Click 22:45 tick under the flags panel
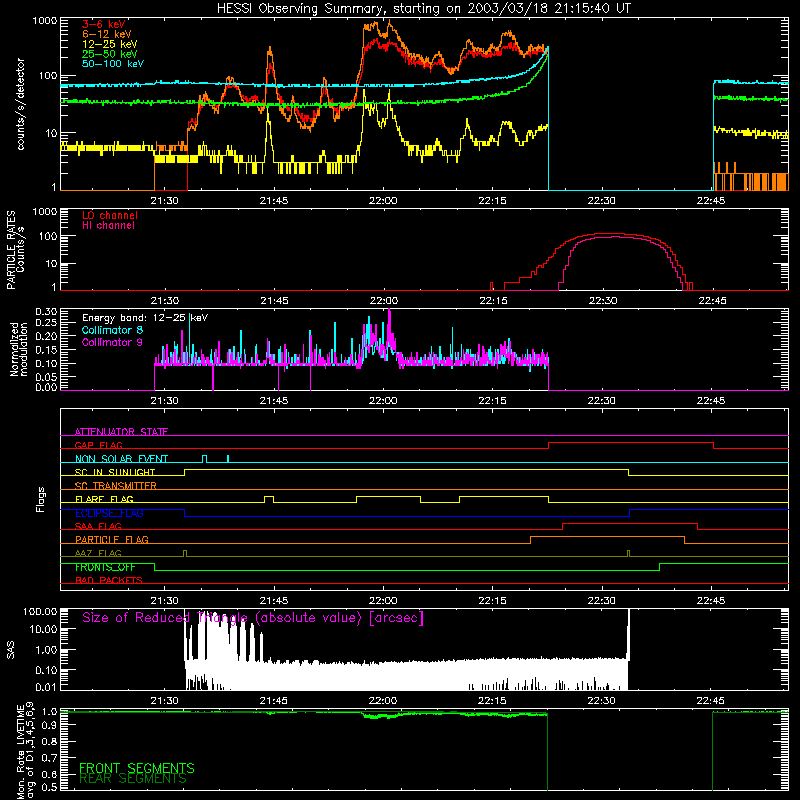Image resolution: width=800 pixels, height=800 pixels. 711,601
